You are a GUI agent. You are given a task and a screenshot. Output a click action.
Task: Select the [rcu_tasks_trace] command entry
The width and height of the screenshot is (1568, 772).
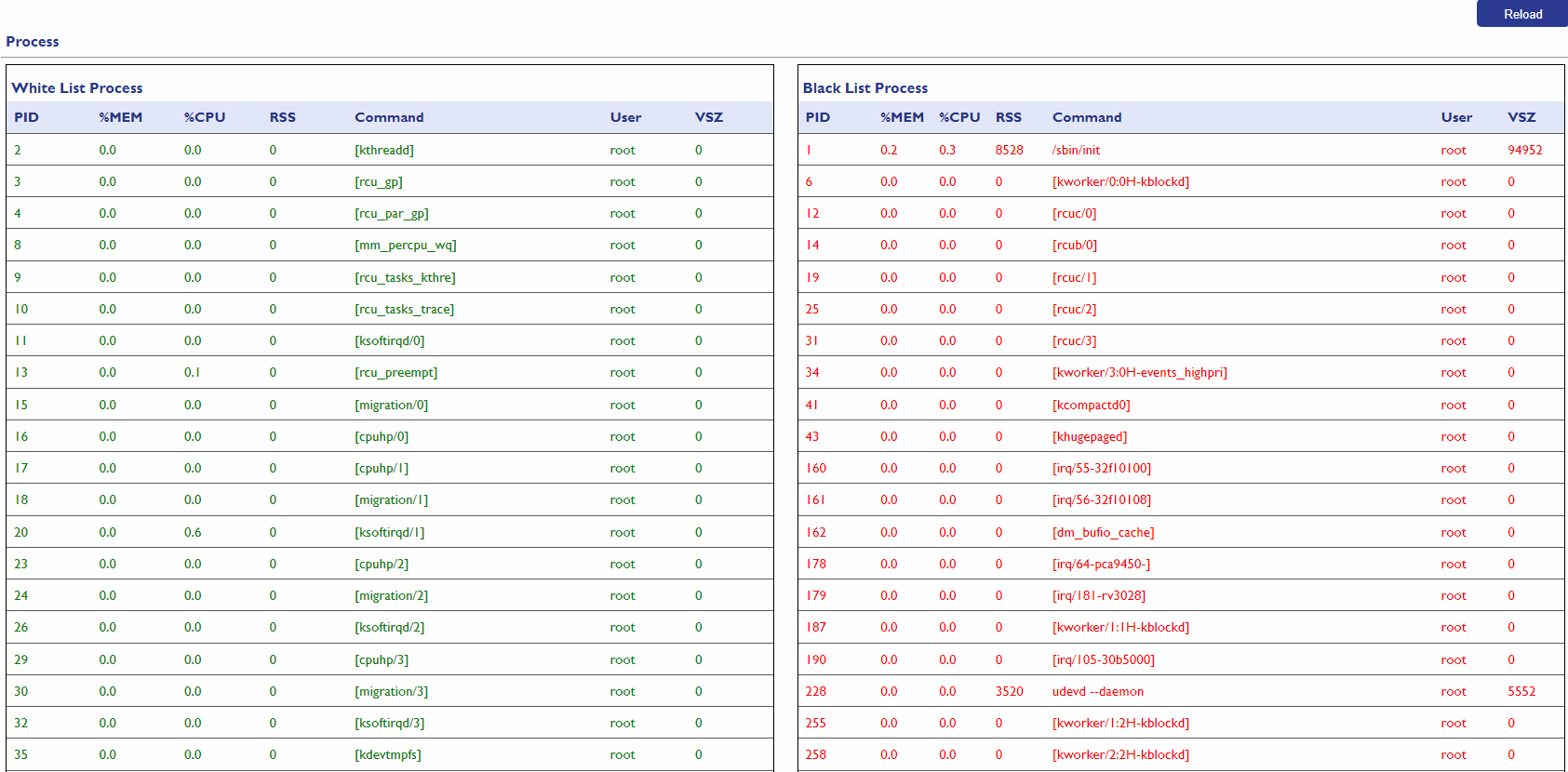coord(405,310)
